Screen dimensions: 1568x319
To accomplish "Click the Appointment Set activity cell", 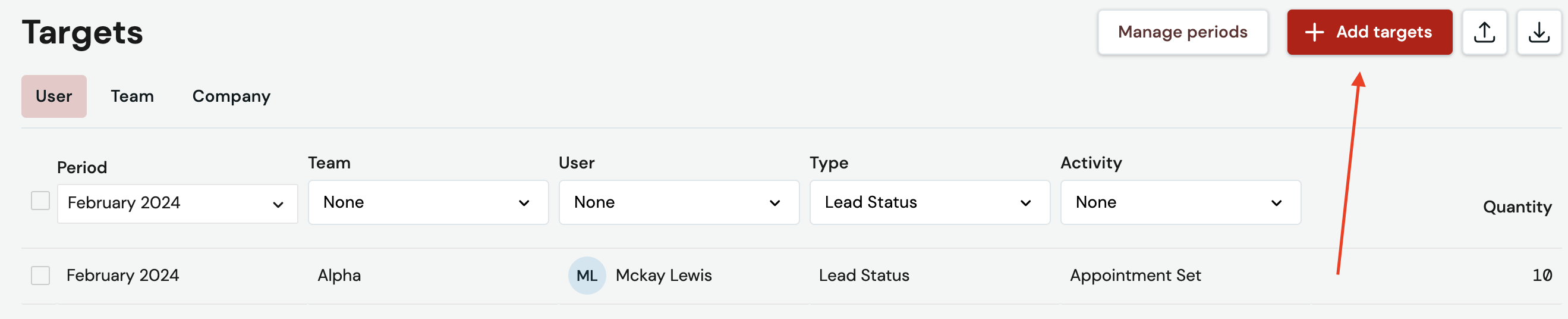I will tap(1135, 276).
